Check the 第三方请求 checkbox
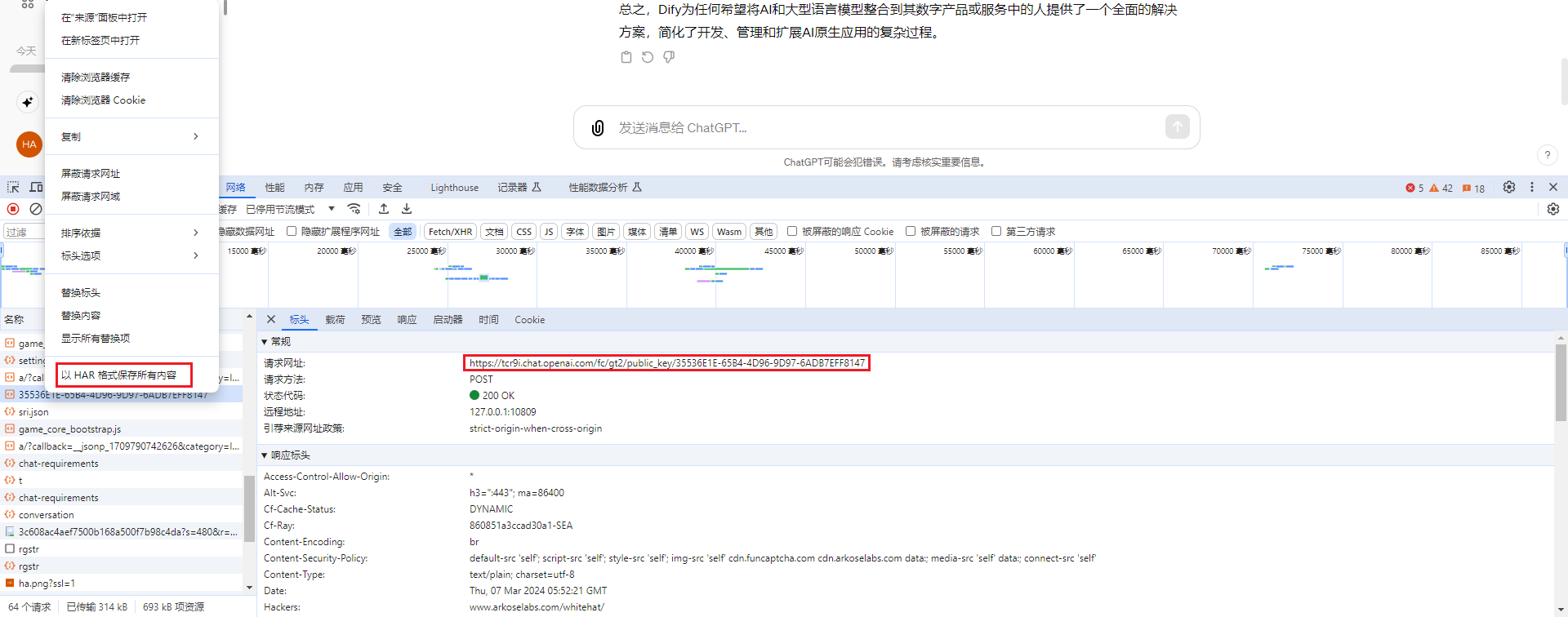1568x617 pixels. (996, 231)
